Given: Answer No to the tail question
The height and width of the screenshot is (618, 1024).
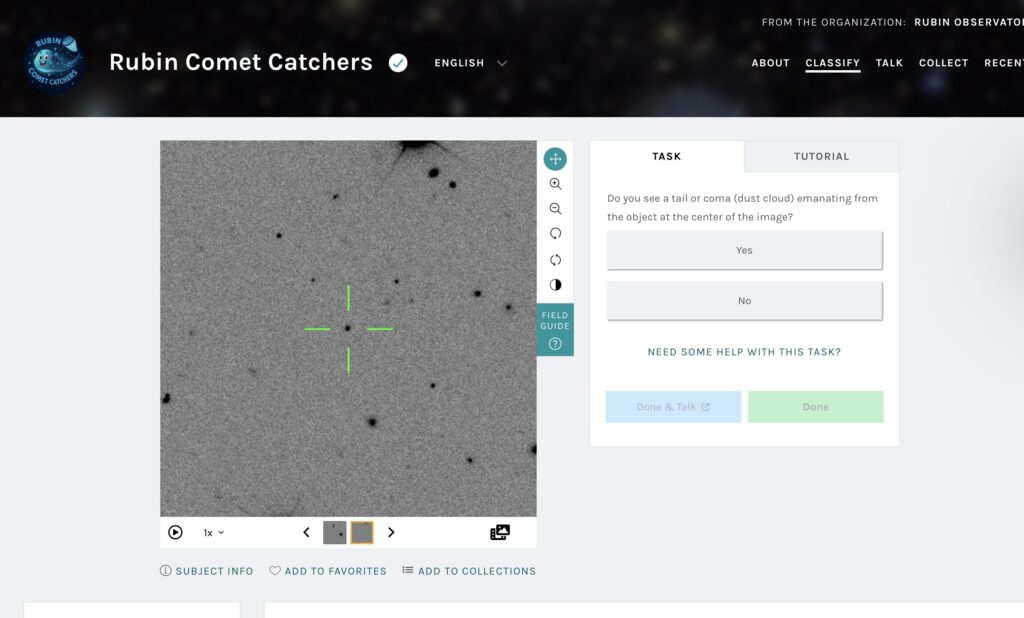Looking at the screenshot, I should [x=744, y=301].
